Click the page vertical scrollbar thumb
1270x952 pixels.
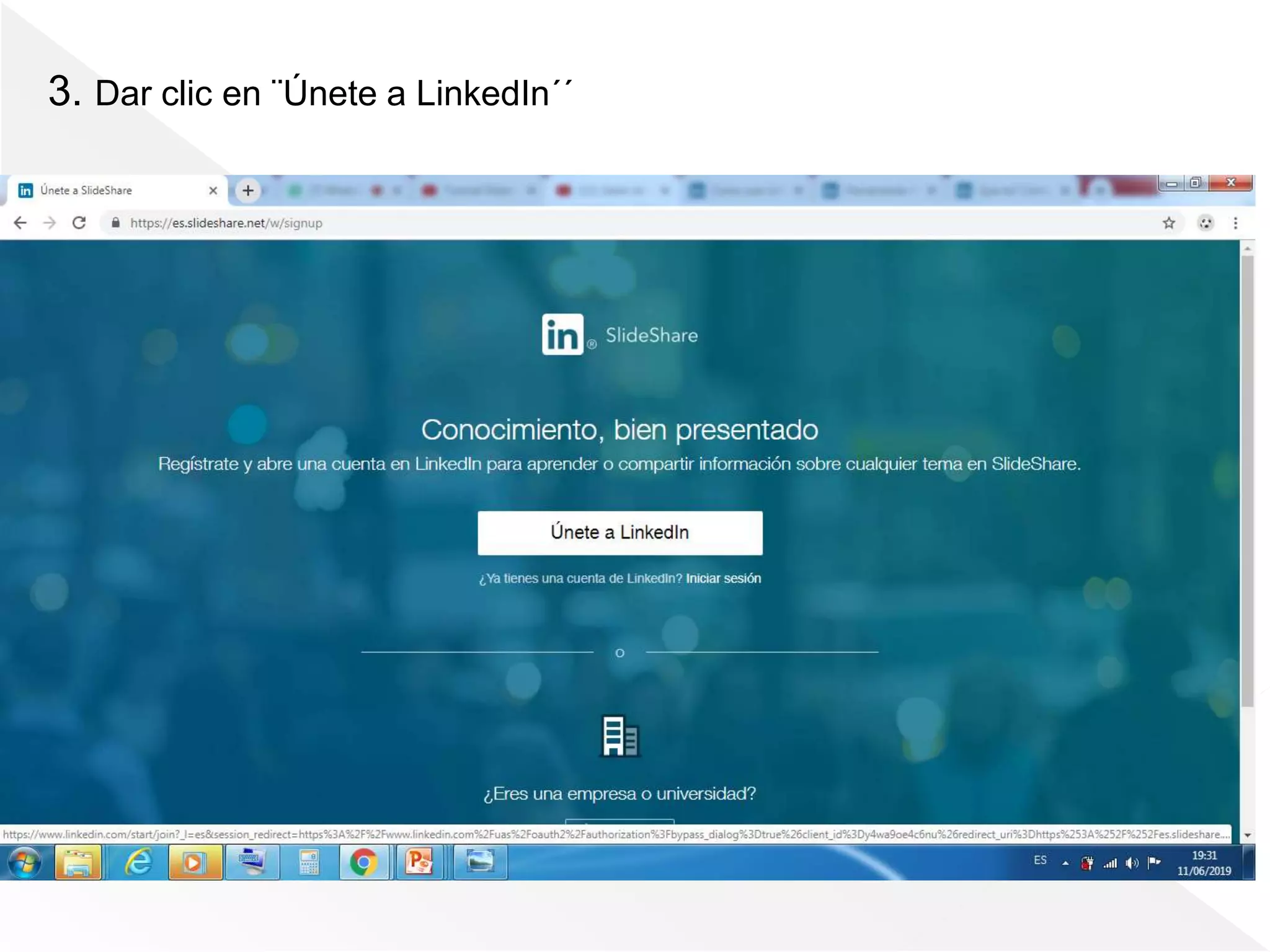(1247, 480)
